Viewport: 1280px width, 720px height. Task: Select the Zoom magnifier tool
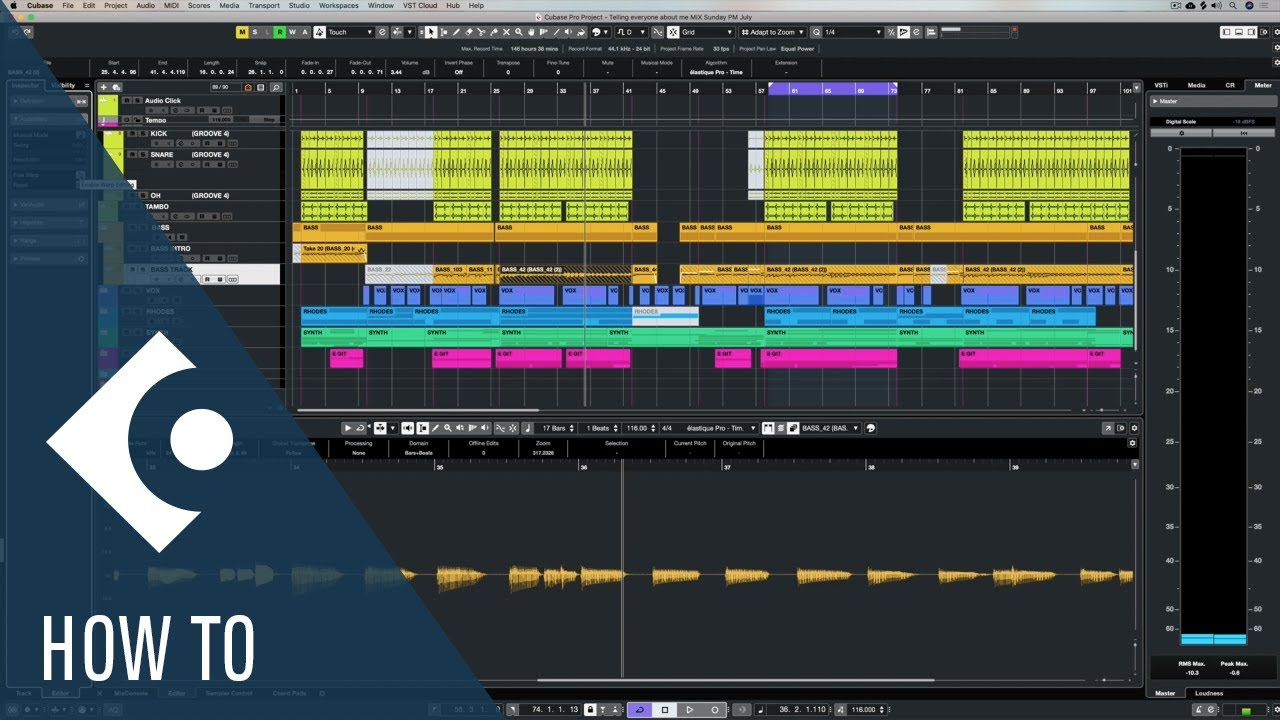[519, 32]
